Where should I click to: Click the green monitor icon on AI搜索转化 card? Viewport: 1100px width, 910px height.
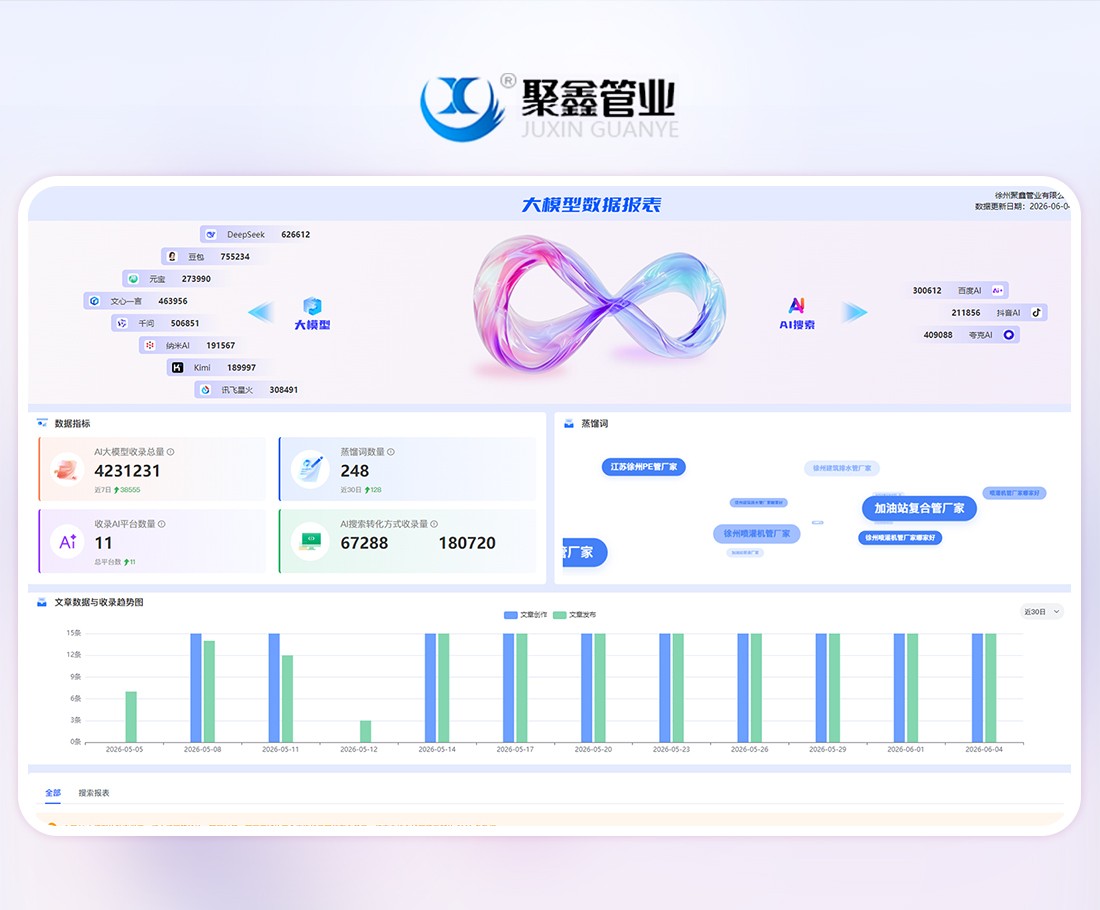tap(310, 541)
